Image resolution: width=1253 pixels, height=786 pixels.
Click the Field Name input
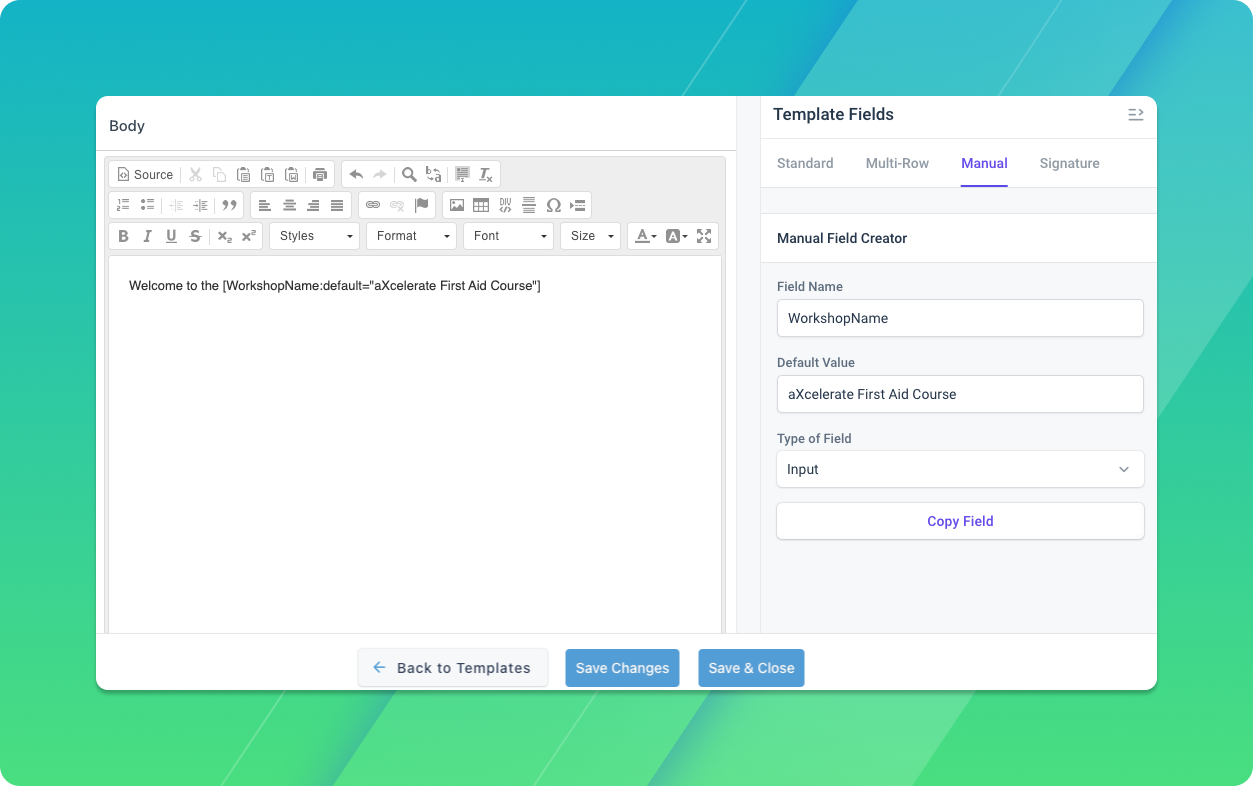(x=960, y=318)
